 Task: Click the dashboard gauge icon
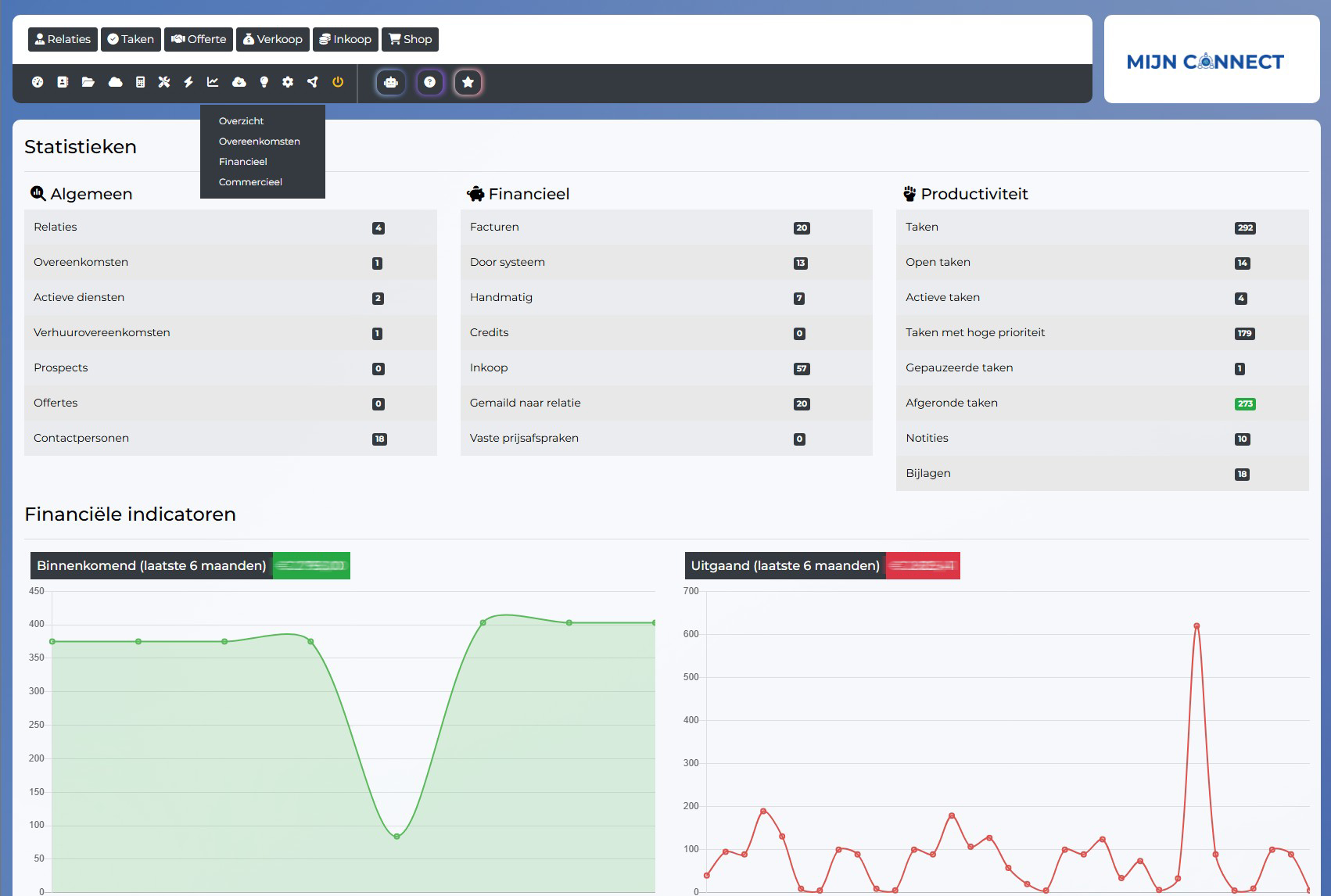[x=38, y=82]
